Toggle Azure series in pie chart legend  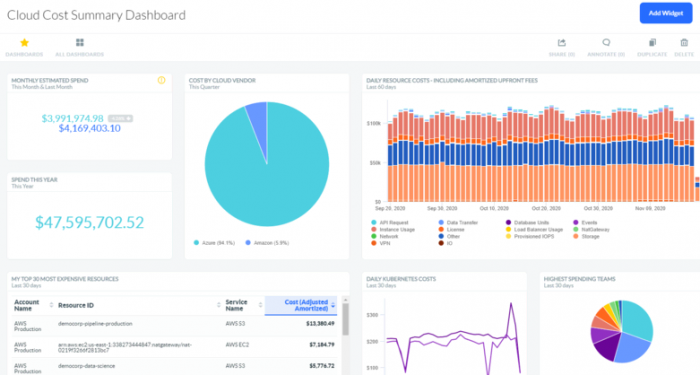click(x=214, y=243)
